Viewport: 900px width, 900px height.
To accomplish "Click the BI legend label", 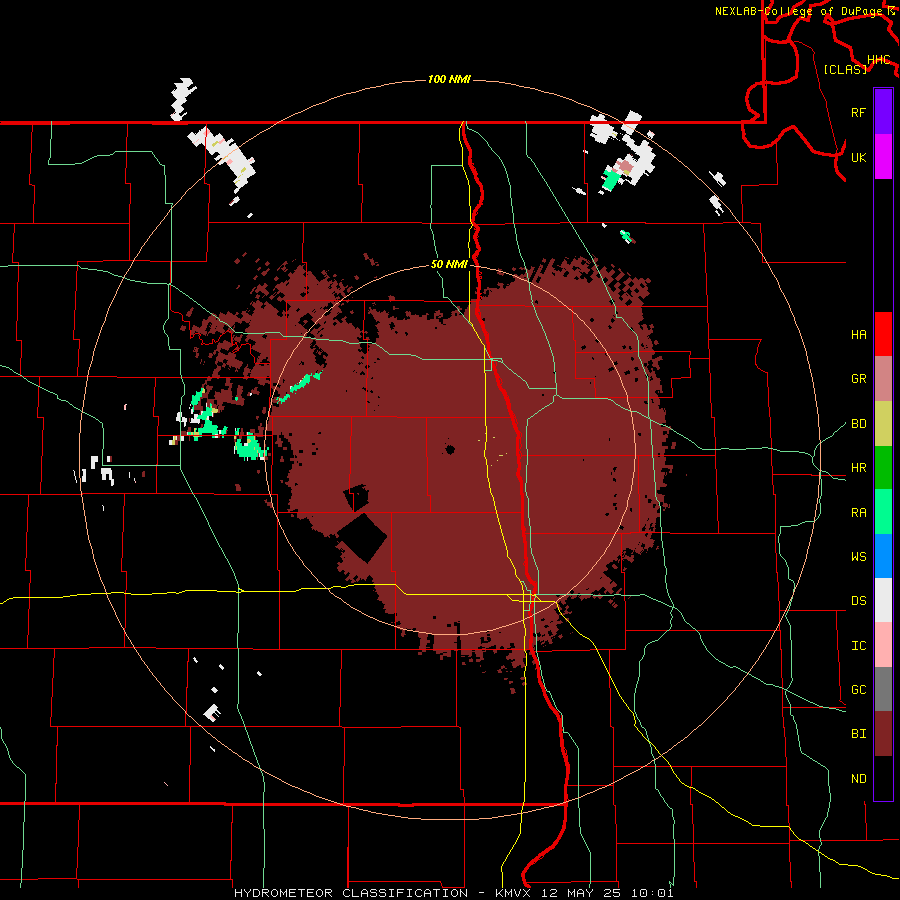I will pyautogui.click(x=858, y=734).
